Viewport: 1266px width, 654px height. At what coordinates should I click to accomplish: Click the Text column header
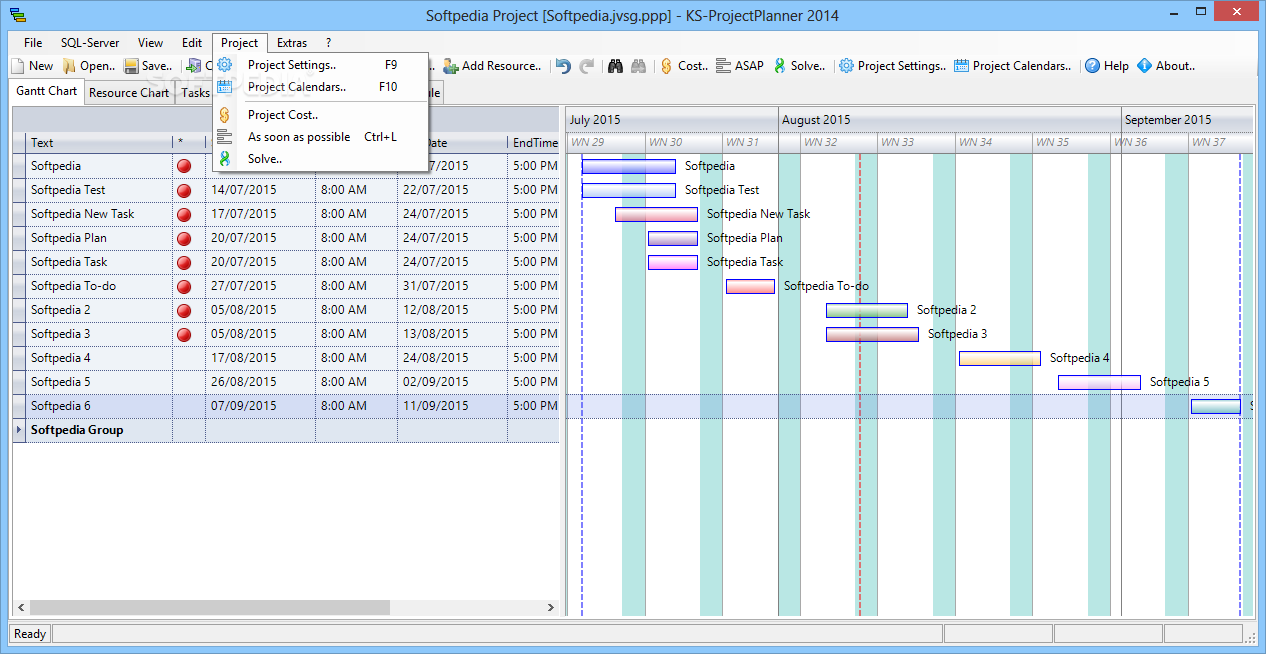click(x=100, y=143)
